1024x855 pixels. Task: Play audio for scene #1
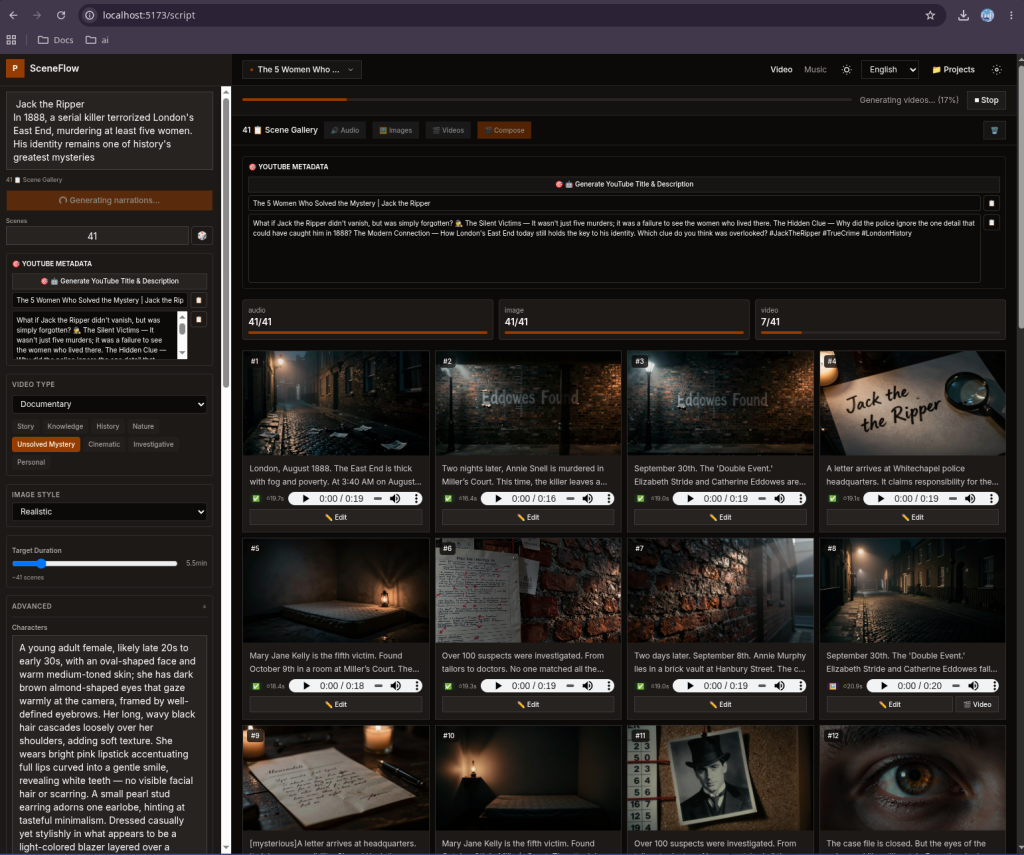pyautogui.click(x=306, y=498)
